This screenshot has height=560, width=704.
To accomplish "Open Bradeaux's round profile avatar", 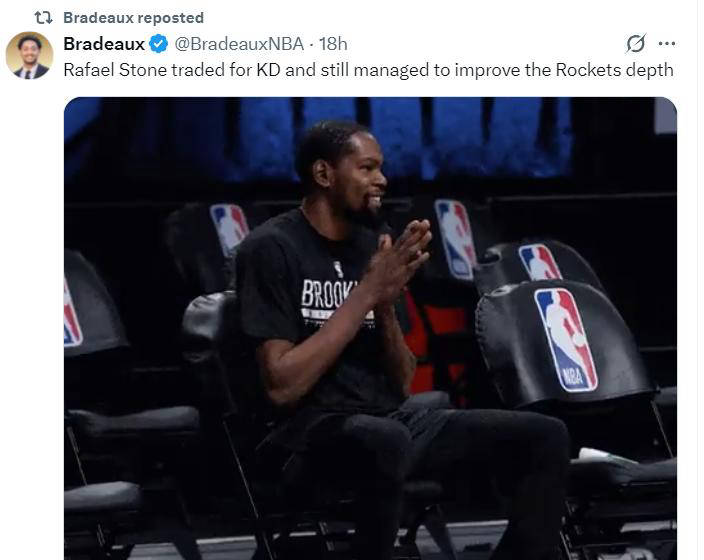I will (x=29, y=55).
